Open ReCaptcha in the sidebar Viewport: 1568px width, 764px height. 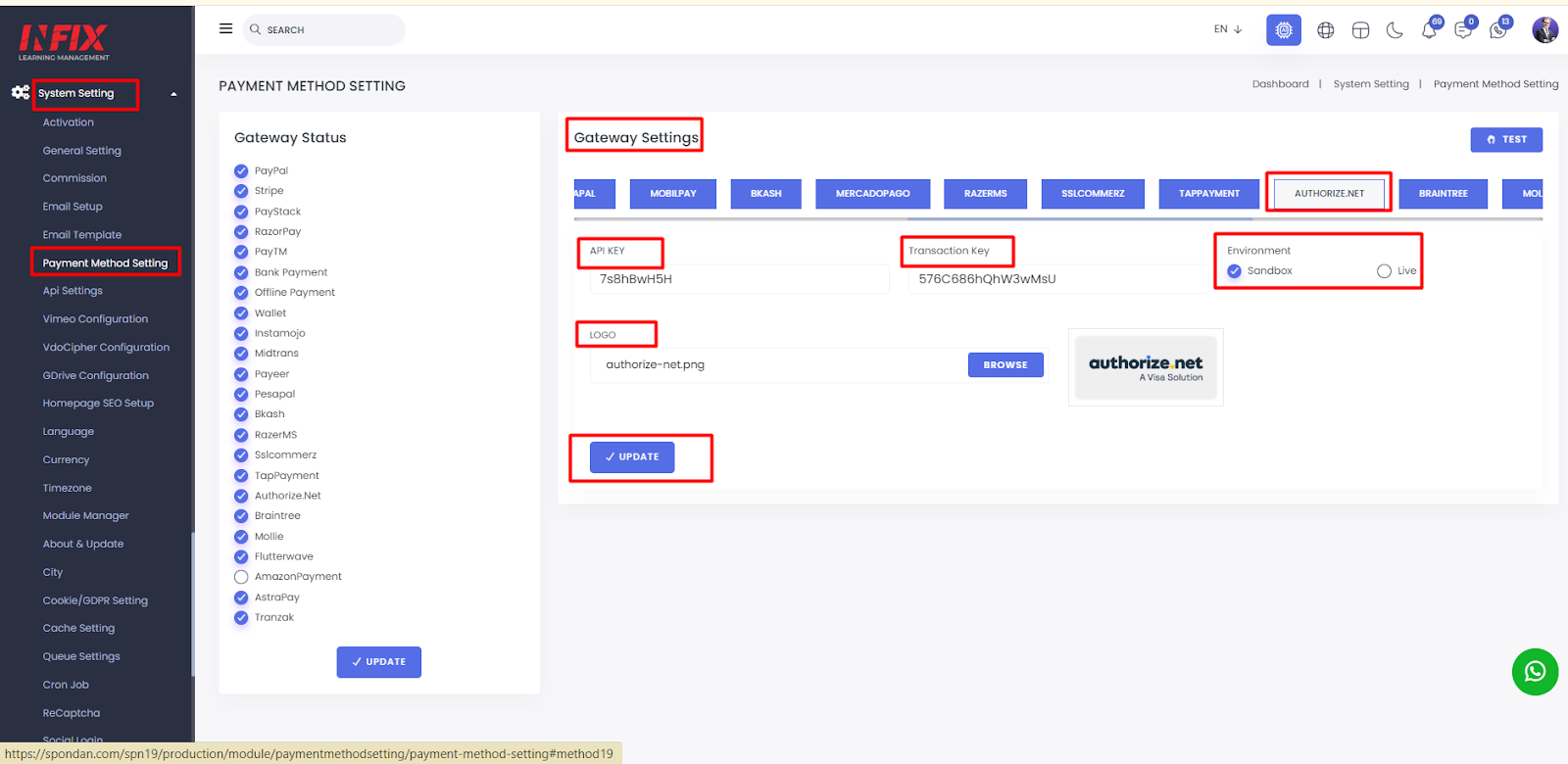(x=72, y=713)
